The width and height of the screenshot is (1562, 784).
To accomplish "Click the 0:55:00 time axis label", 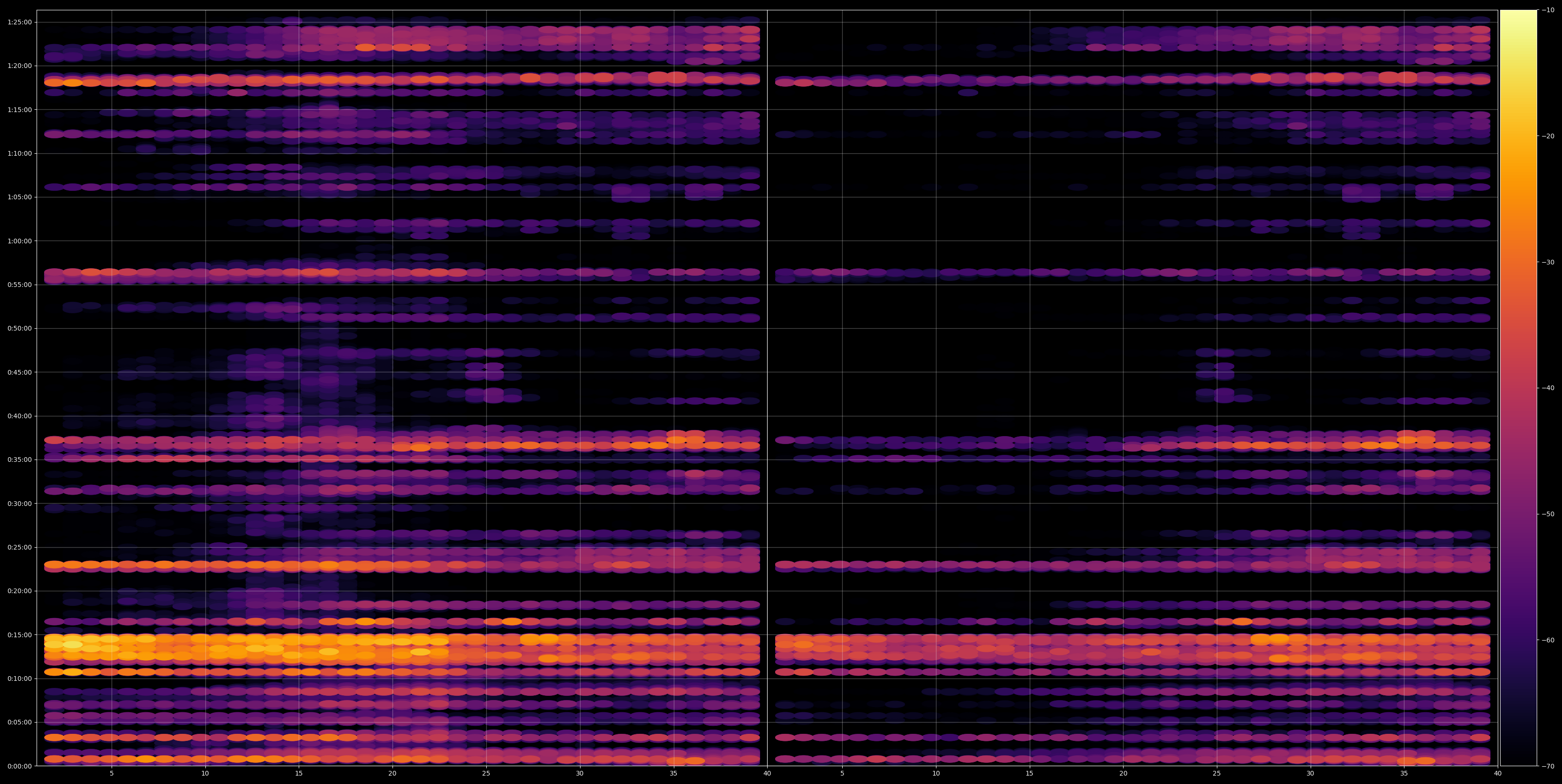I will [19, 285].
